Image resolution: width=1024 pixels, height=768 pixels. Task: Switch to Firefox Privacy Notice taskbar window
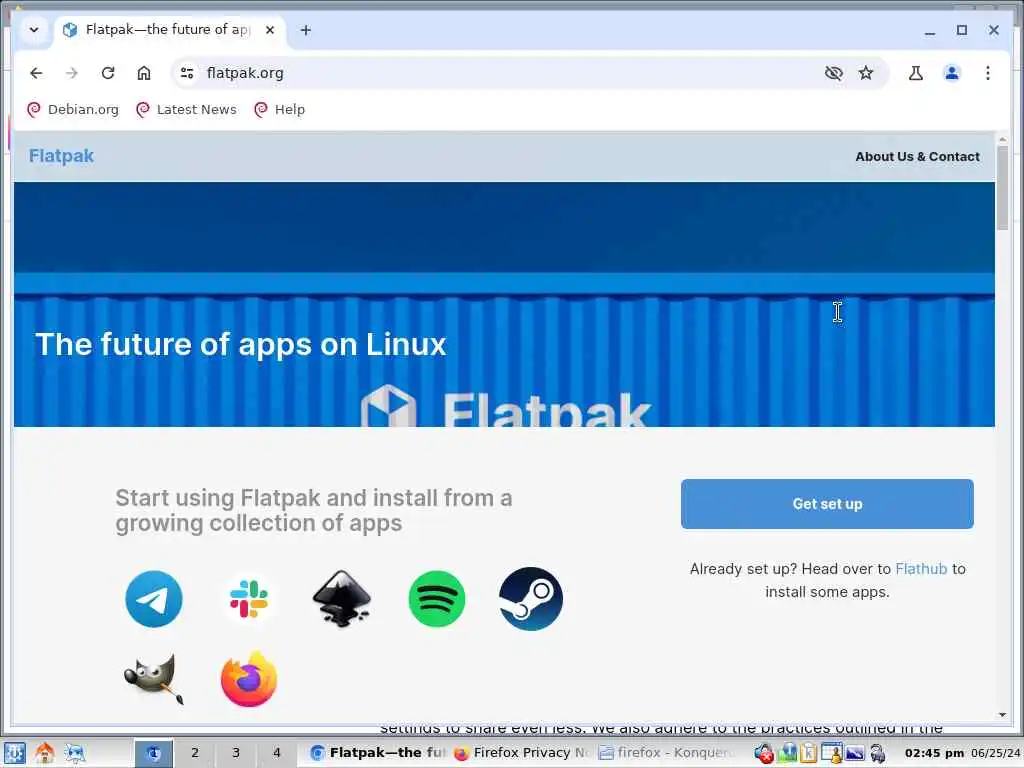[x=522, y=753]
